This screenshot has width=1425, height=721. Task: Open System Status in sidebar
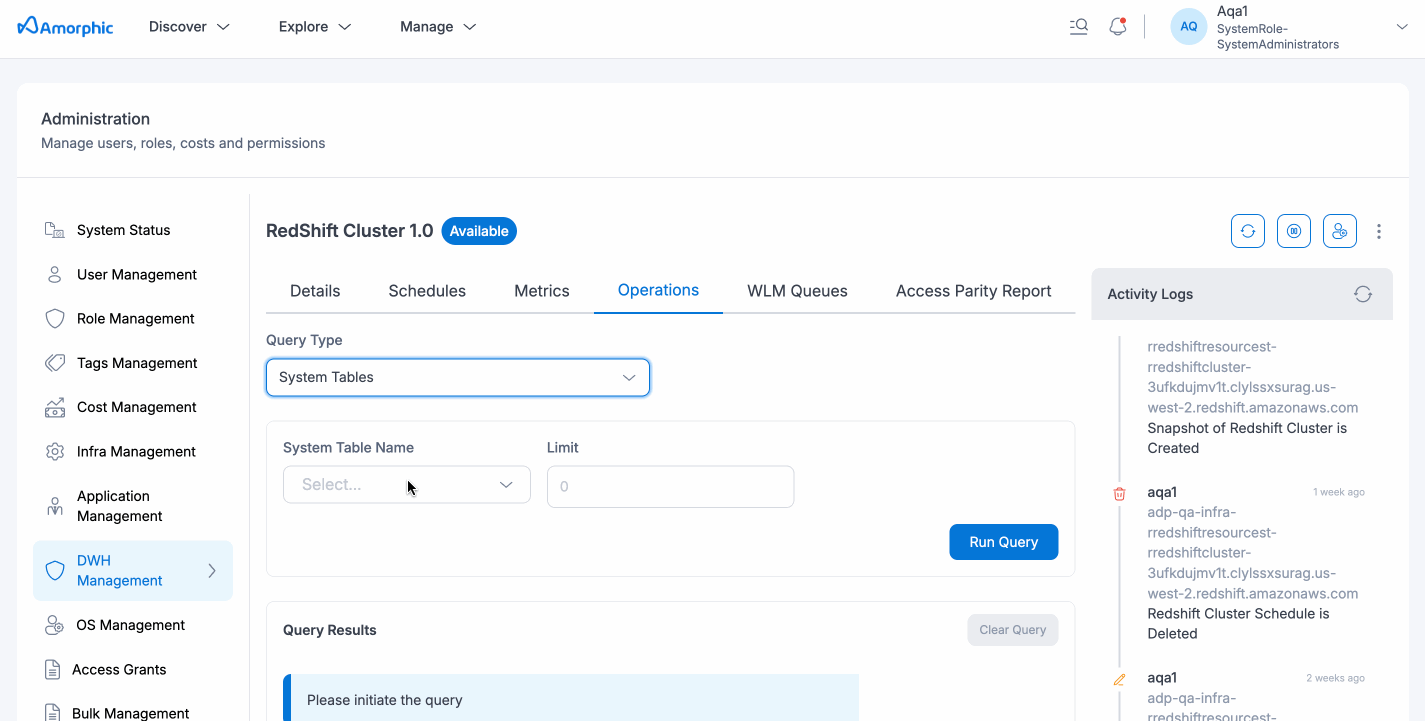123,230
